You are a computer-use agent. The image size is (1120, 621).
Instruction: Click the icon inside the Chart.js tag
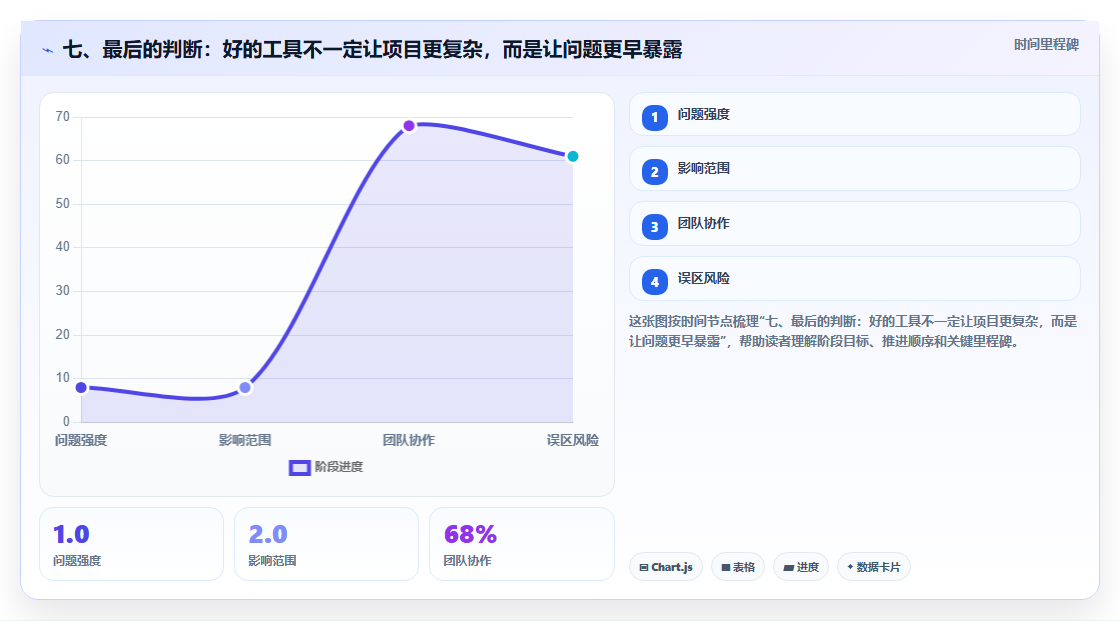click(644, 567)
